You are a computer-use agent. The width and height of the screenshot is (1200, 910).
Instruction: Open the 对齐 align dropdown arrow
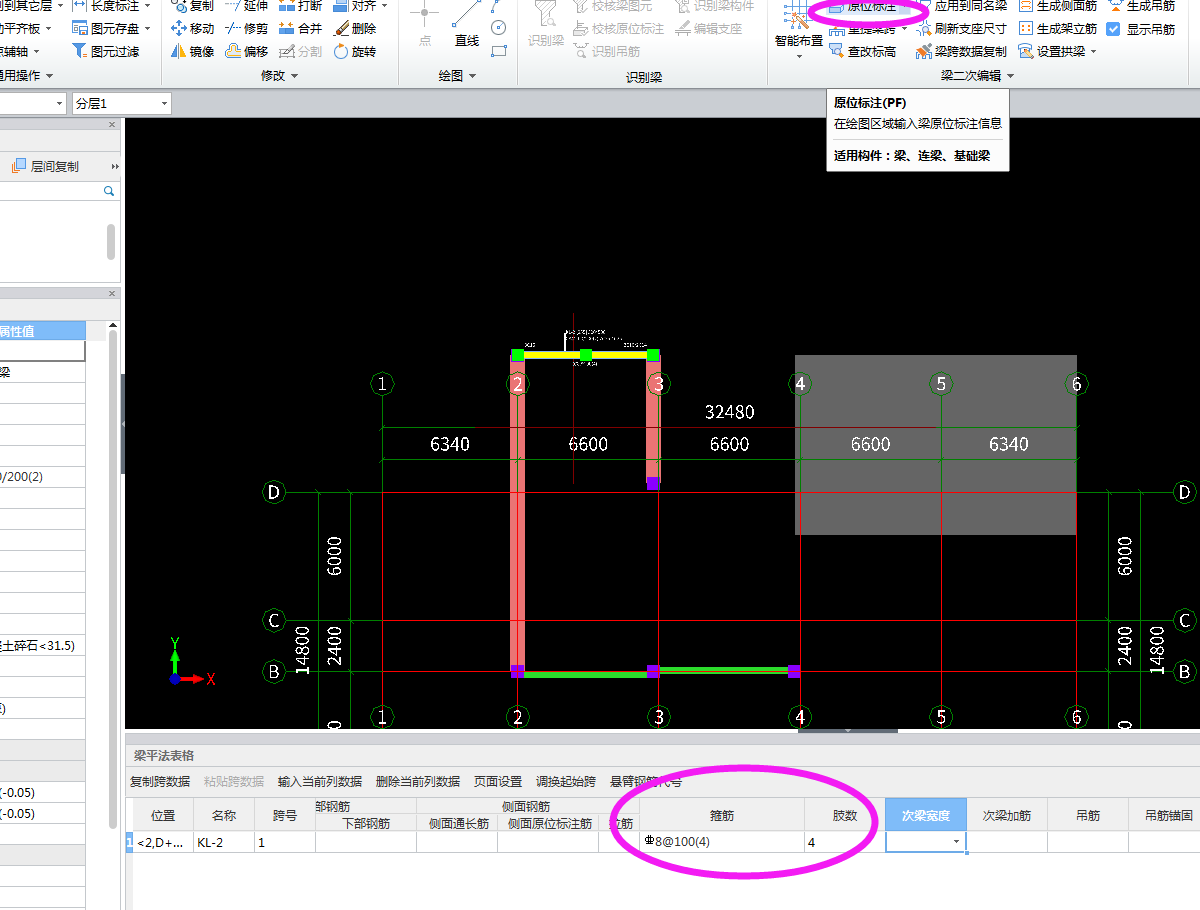coord(383,6)
